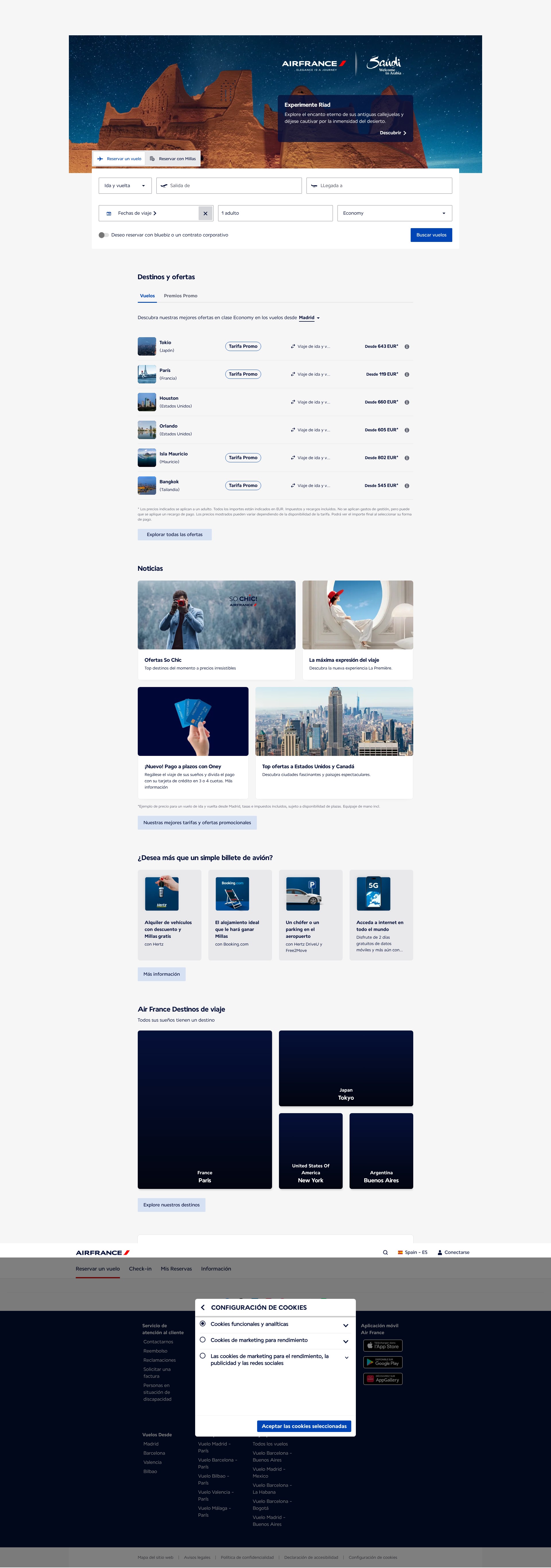Expand publicidad y redes sociales cookies chevron
This screenshot has height=1568, width=551.
346,1357
